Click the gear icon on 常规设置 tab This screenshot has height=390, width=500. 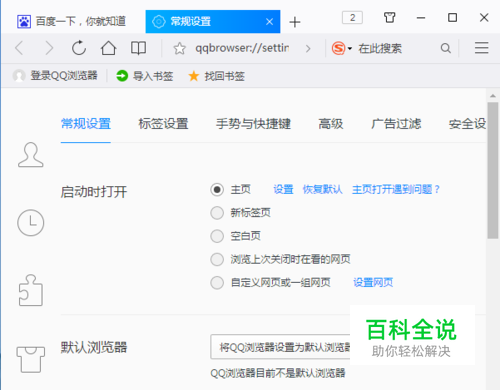pos(159,22)
